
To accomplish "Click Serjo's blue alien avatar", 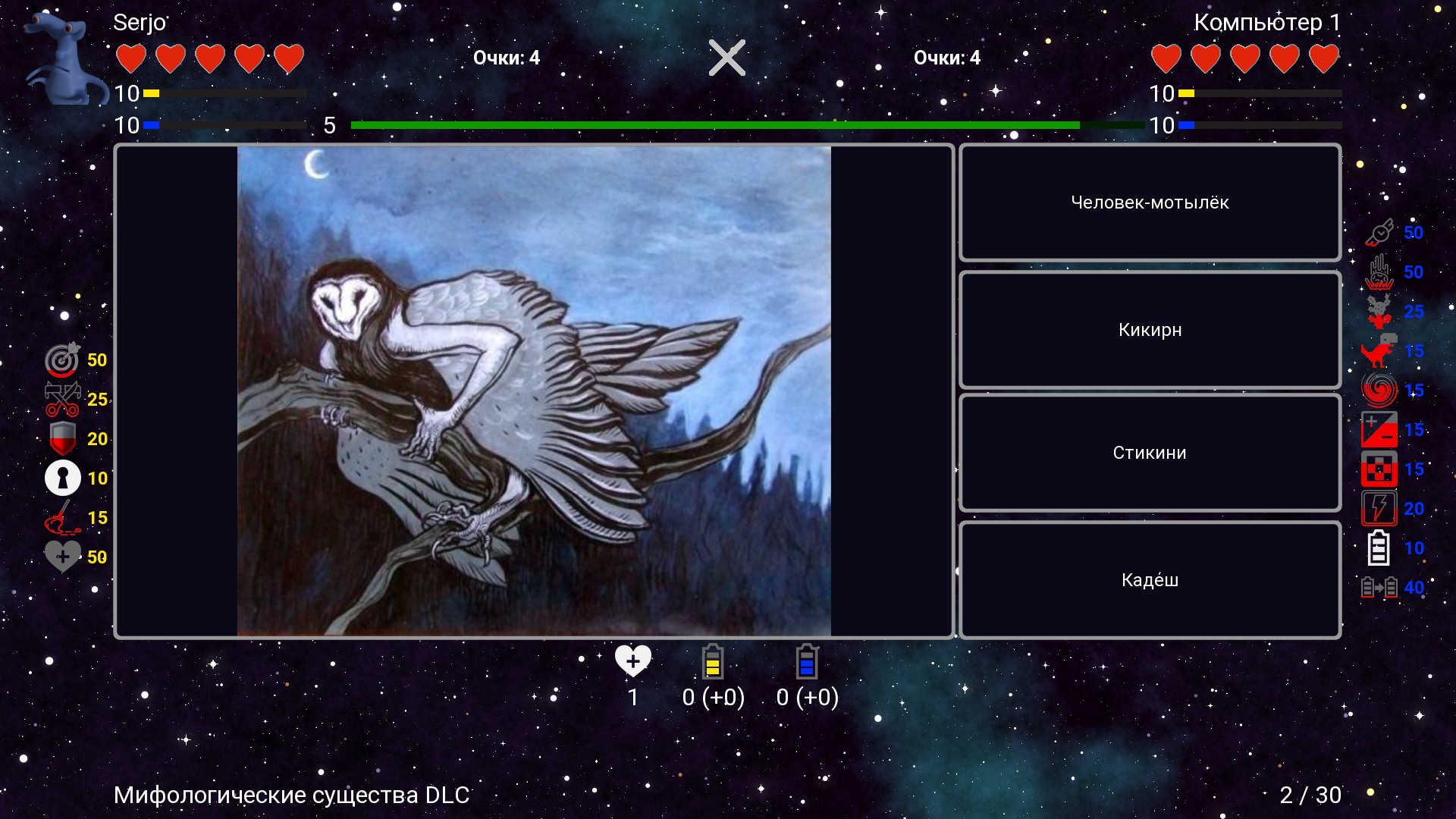I will coord(64,59).
